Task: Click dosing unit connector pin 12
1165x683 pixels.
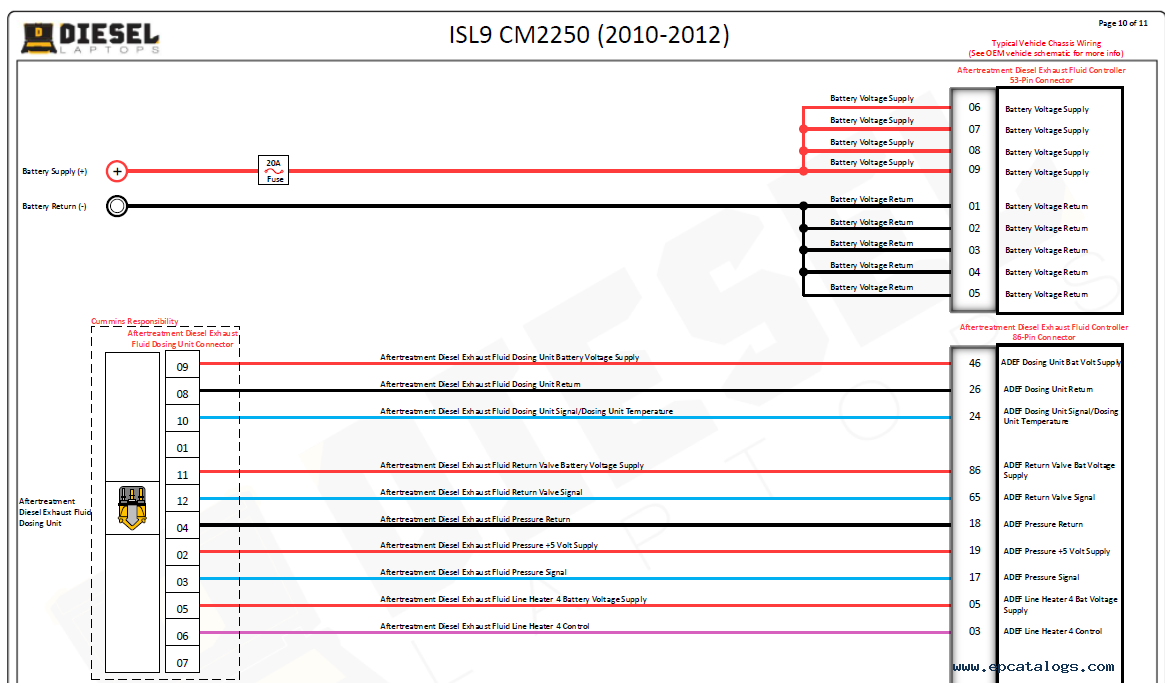Action: point(182,501)
